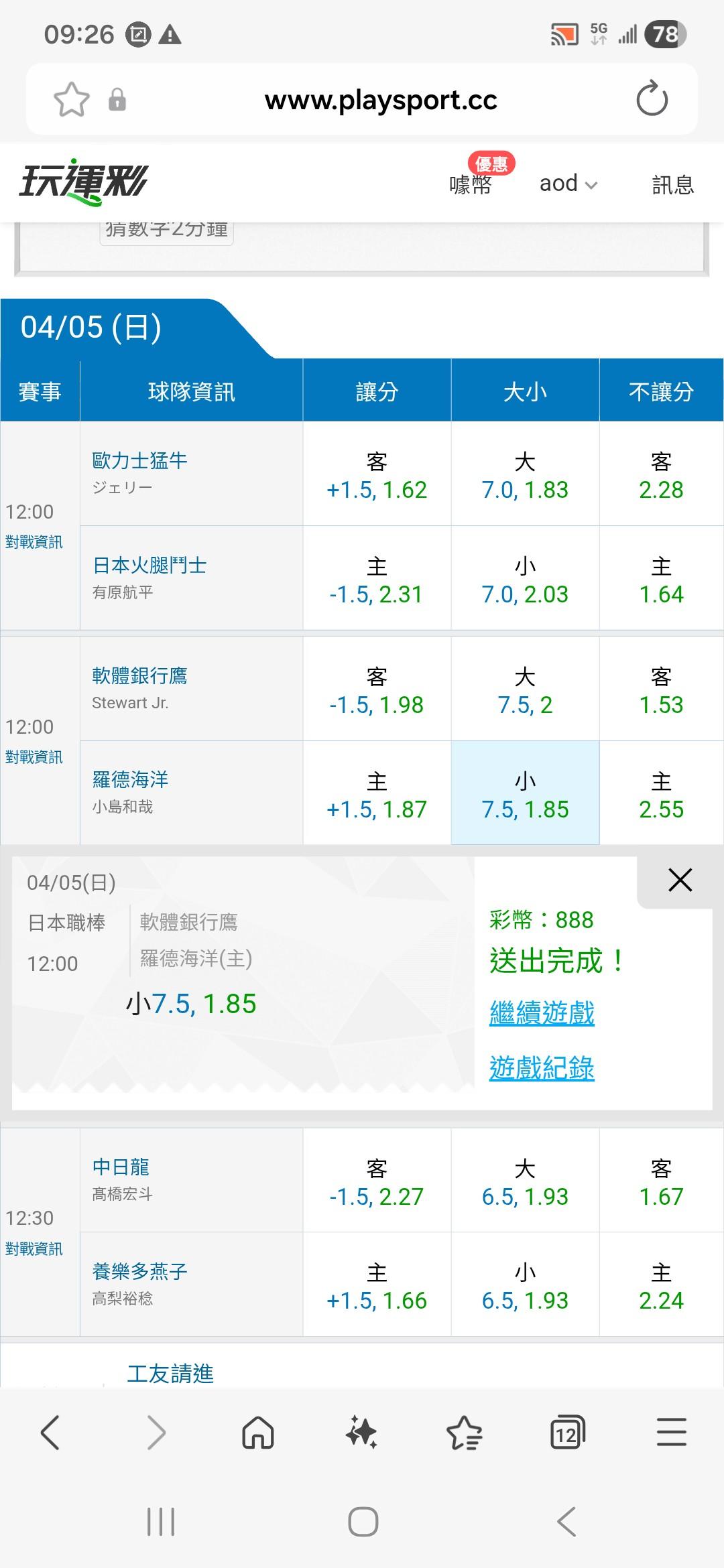The height and width of the screenshot is (1568, 724).
Task: Reload the playsport.cc page
Action: tap(652, 100)
